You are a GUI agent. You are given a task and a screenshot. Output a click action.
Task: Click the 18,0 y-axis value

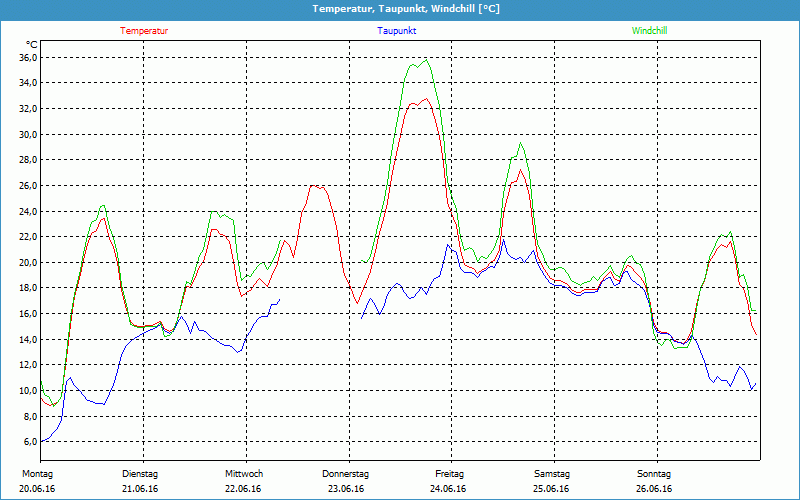pyautogui.click(x=29, y=288)
